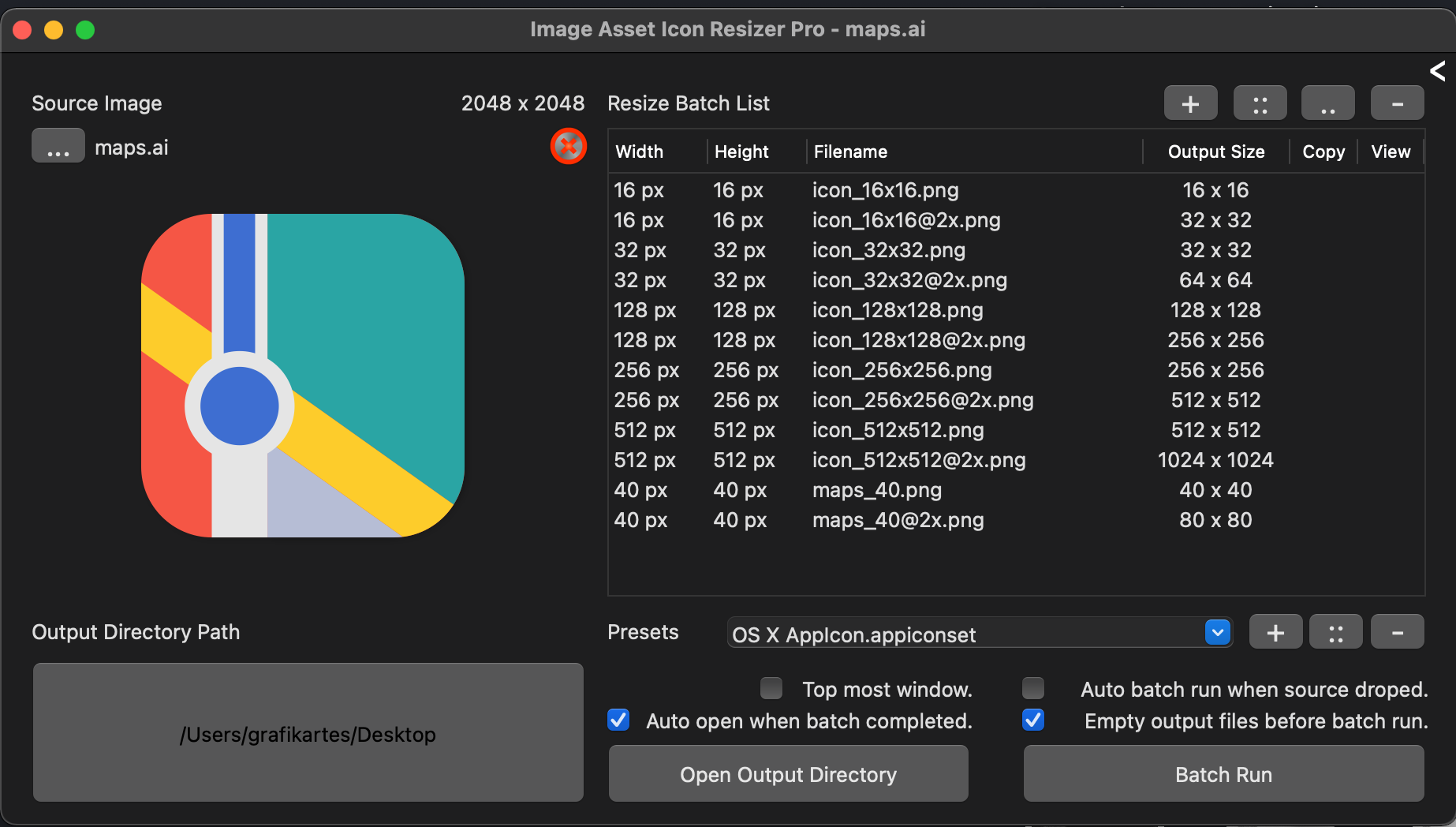Sort by the Width column header

pos(657,152)
